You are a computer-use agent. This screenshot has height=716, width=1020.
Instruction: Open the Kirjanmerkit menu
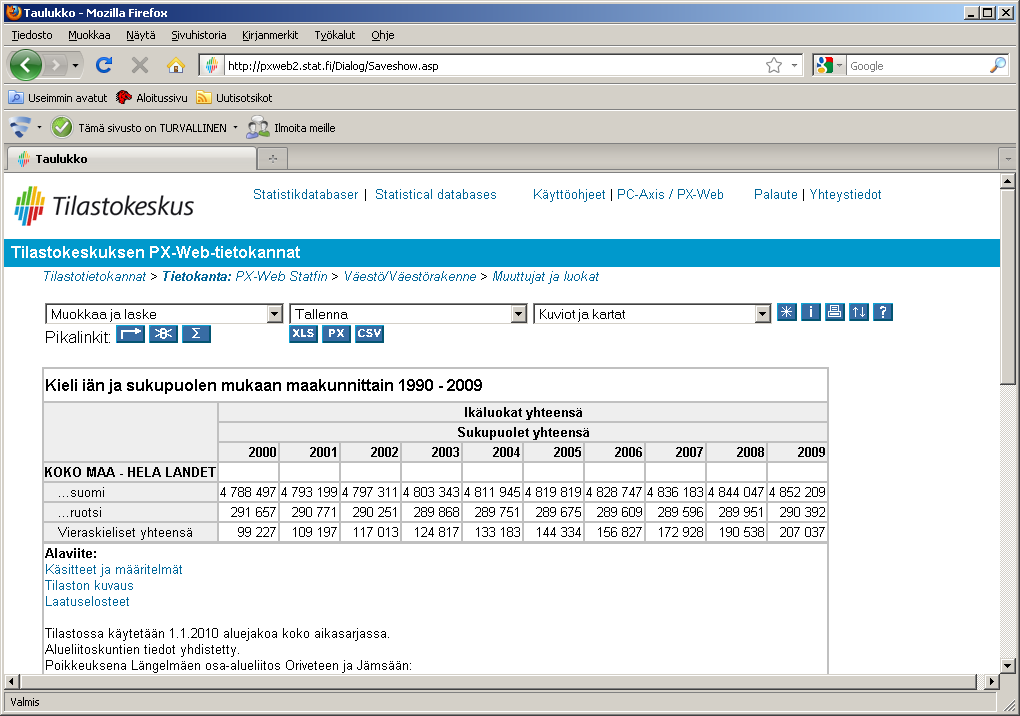[x=270, y=35]
